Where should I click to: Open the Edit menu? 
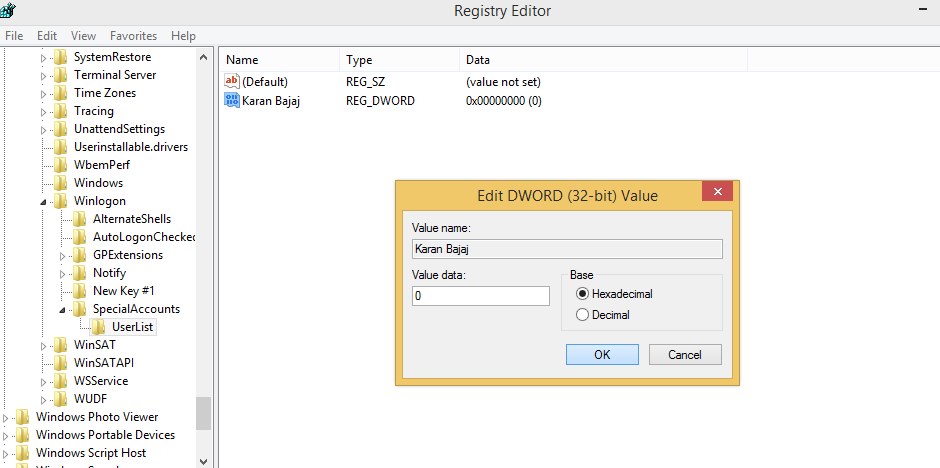tap(47, 36)
